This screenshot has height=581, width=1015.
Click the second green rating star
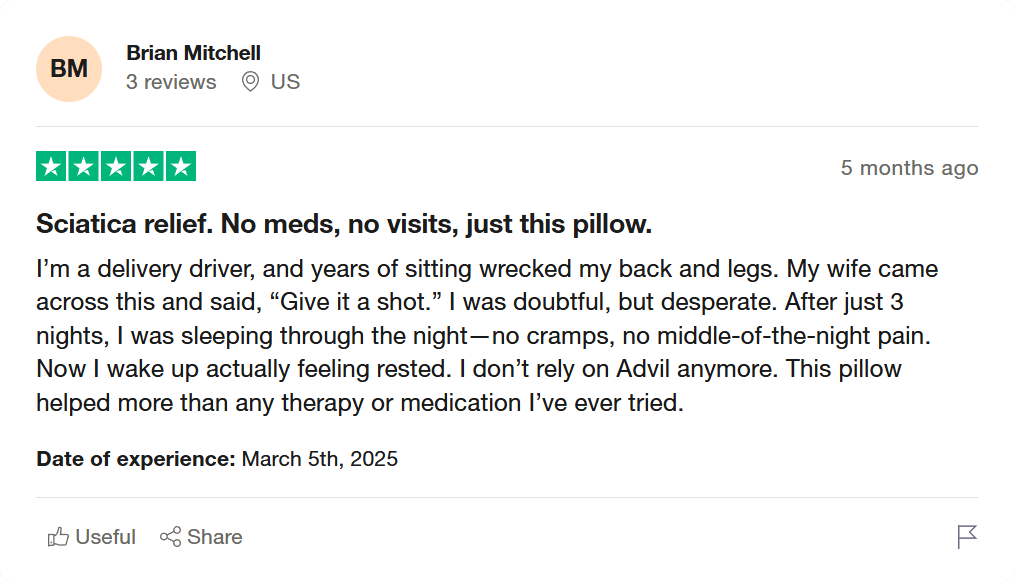84,167
